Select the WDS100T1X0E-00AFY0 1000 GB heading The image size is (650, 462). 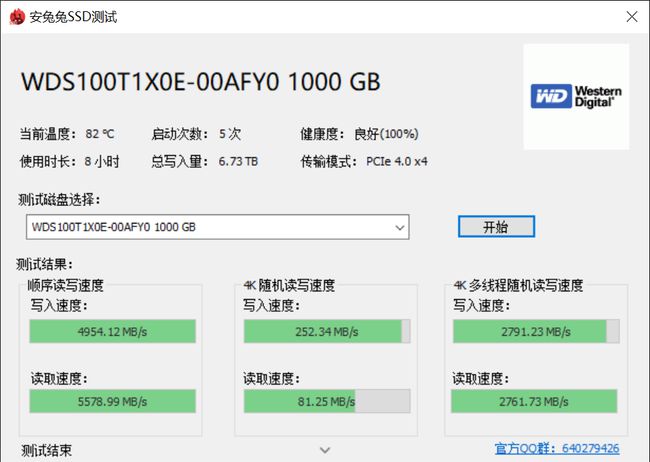click(201, 82)
